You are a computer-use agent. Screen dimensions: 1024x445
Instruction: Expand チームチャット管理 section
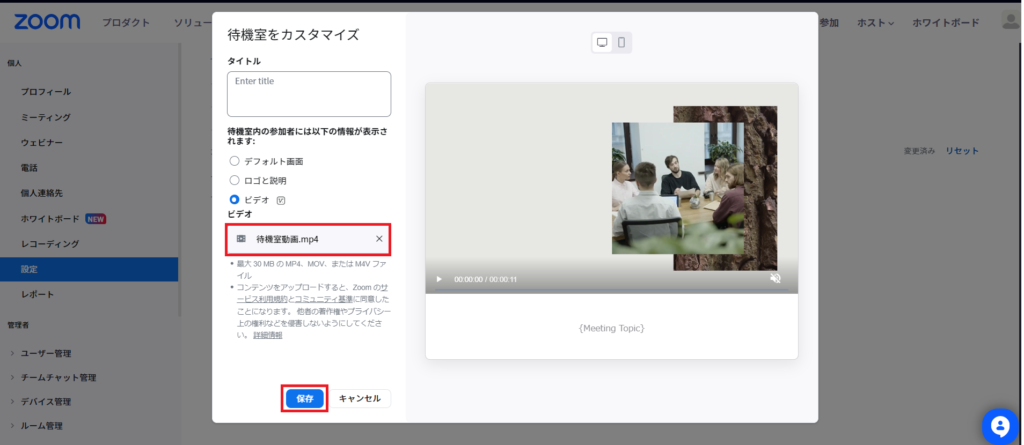click(58, 378)
